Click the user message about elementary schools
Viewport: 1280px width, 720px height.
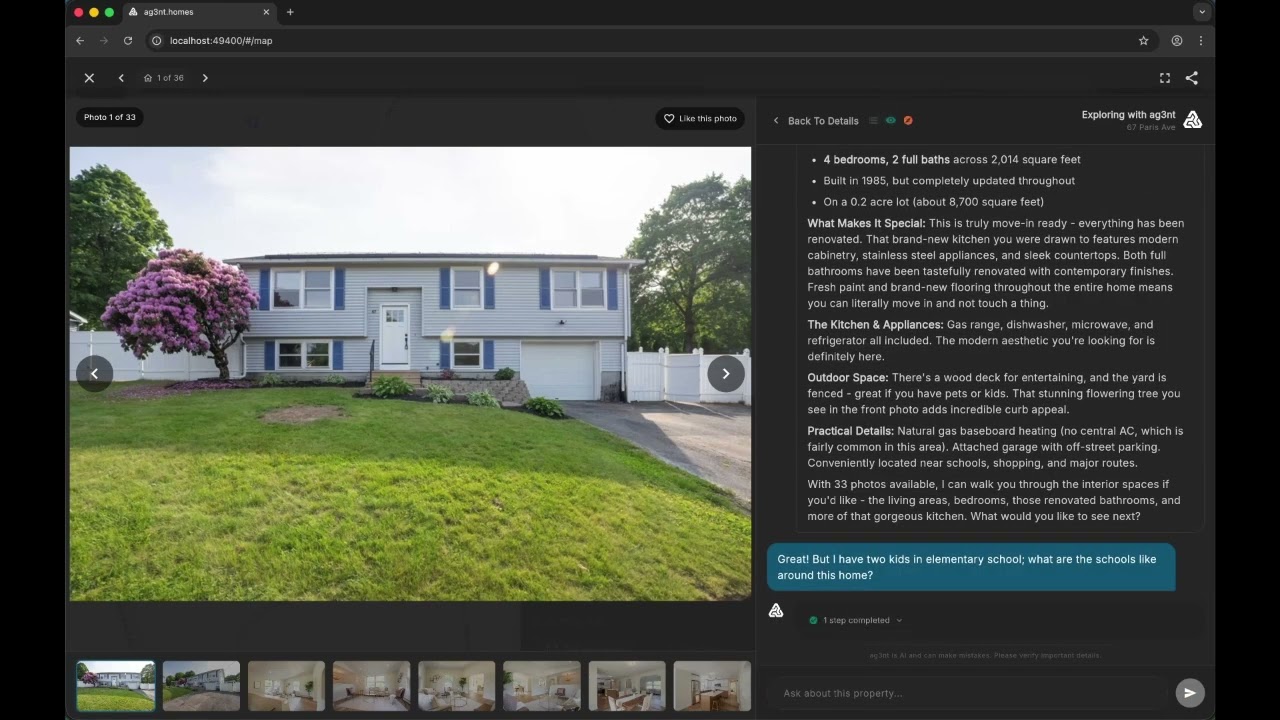[x=970, y=567]
